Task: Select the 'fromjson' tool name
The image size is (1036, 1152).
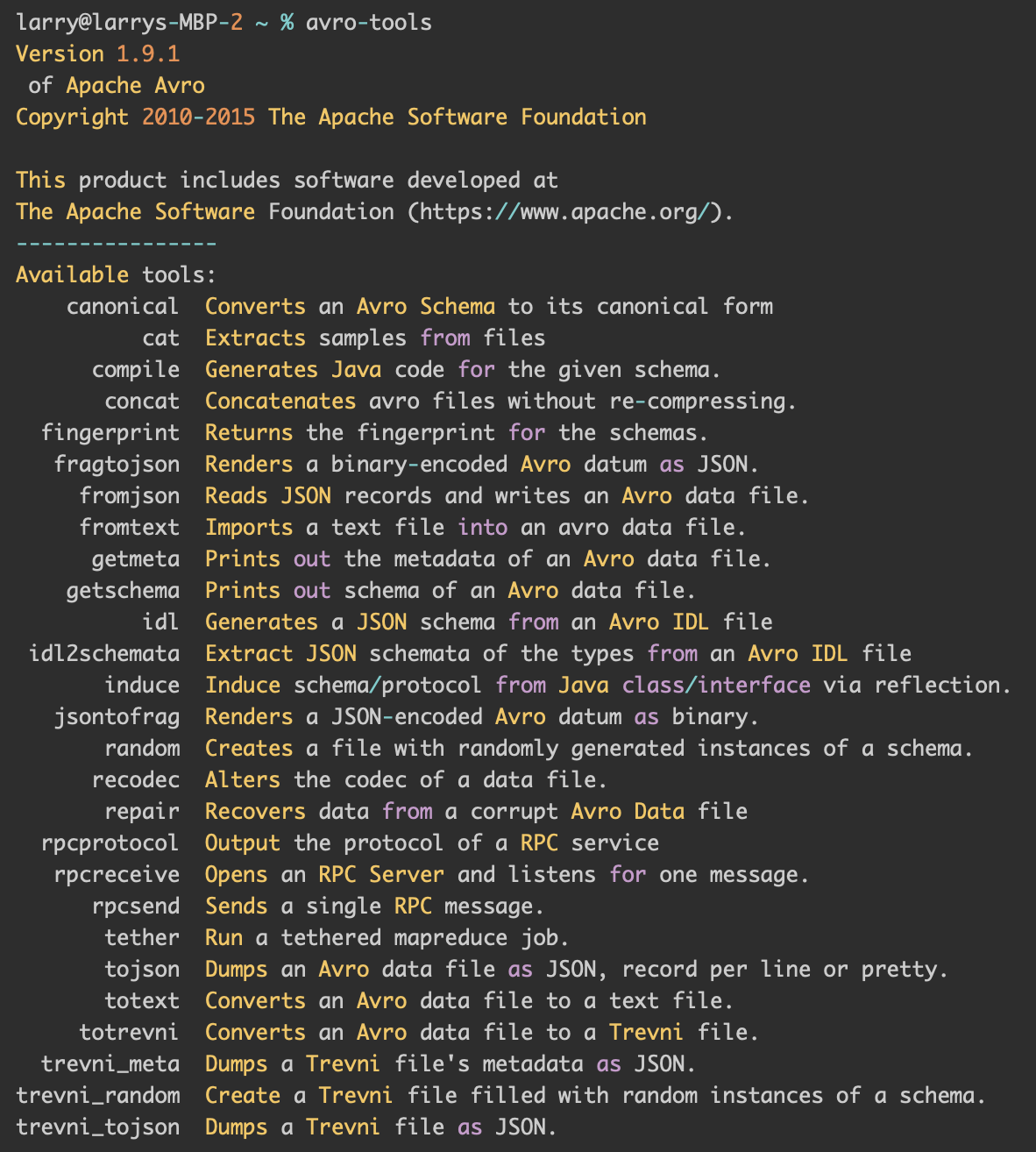Action: click(130, 495)
